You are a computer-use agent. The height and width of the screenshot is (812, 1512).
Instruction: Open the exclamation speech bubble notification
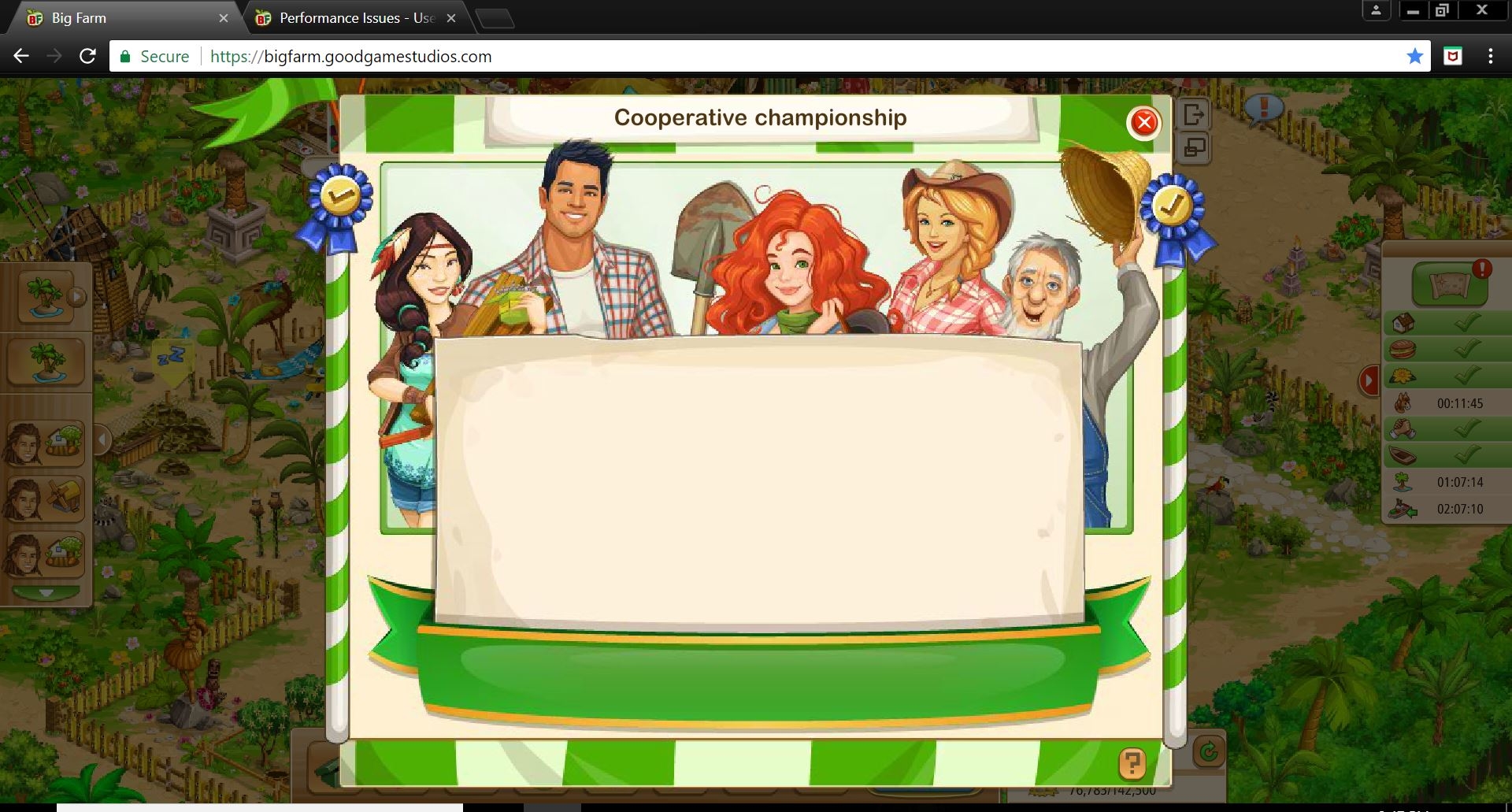[x=1263, y=109]
